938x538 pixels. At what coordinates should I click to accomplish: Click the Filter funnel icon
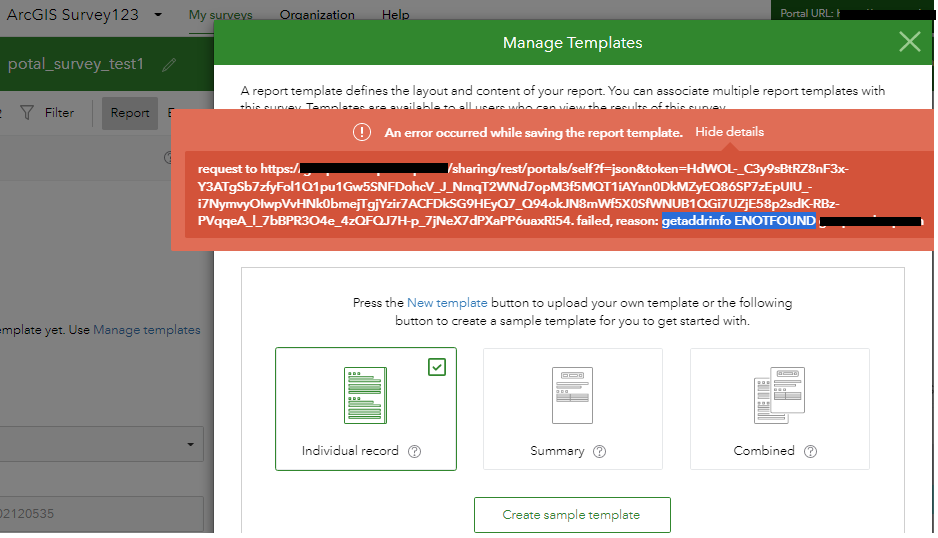pos(27,113)
